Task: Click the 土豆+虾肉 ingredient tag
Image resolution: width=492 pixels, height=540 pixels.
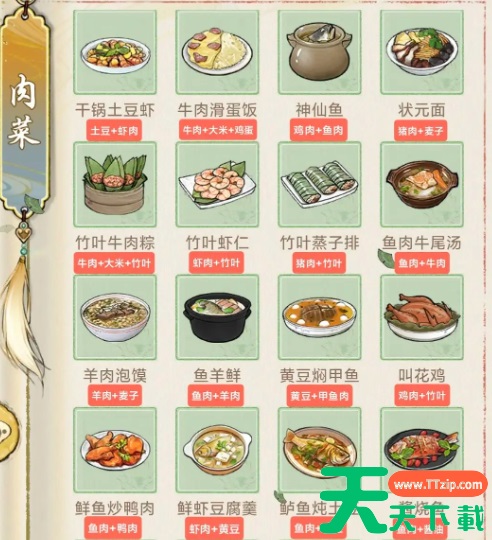Action: click(x=114, y=130)
